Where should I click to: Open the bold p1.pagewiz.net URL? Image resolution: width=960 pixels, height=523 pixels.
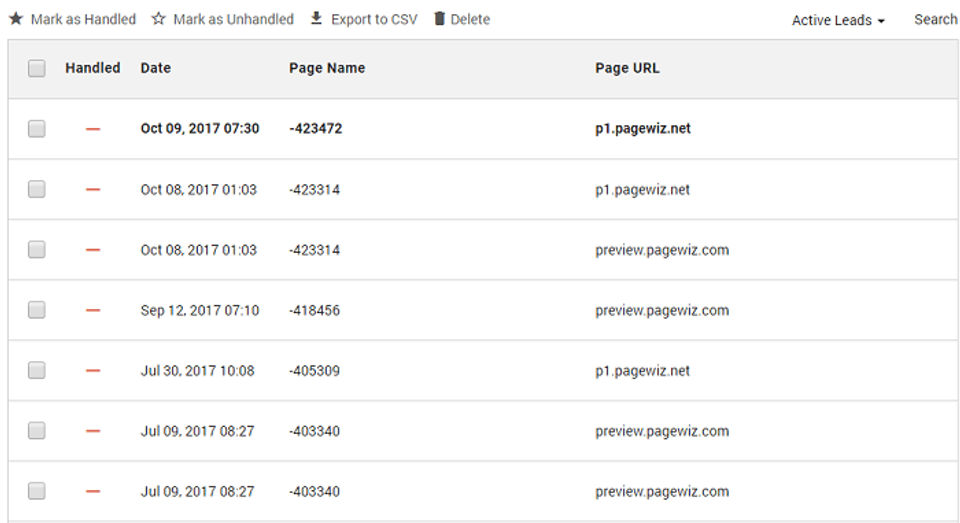point(642,129)
